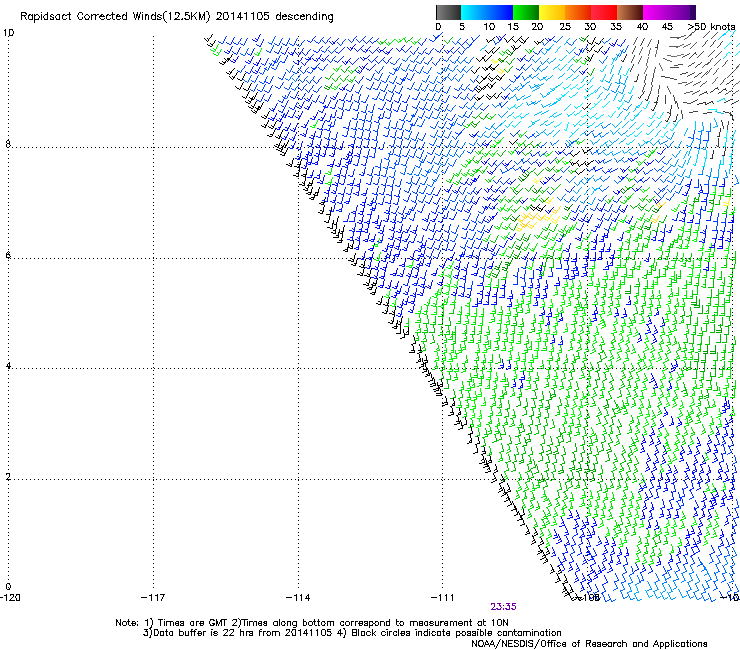Click the green 15-20 knots legend segment
740x650 pixels.
point(526,12)
